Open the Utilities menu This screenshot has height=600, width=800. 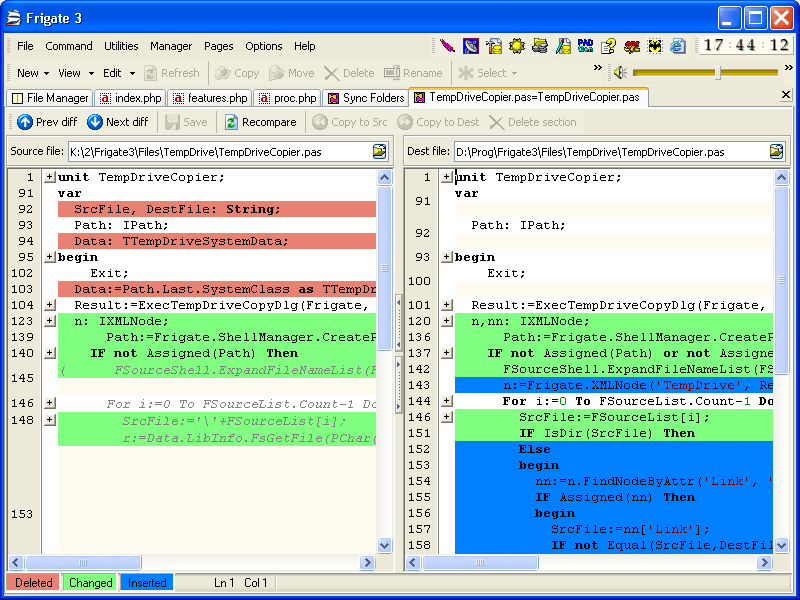(121, 46)
